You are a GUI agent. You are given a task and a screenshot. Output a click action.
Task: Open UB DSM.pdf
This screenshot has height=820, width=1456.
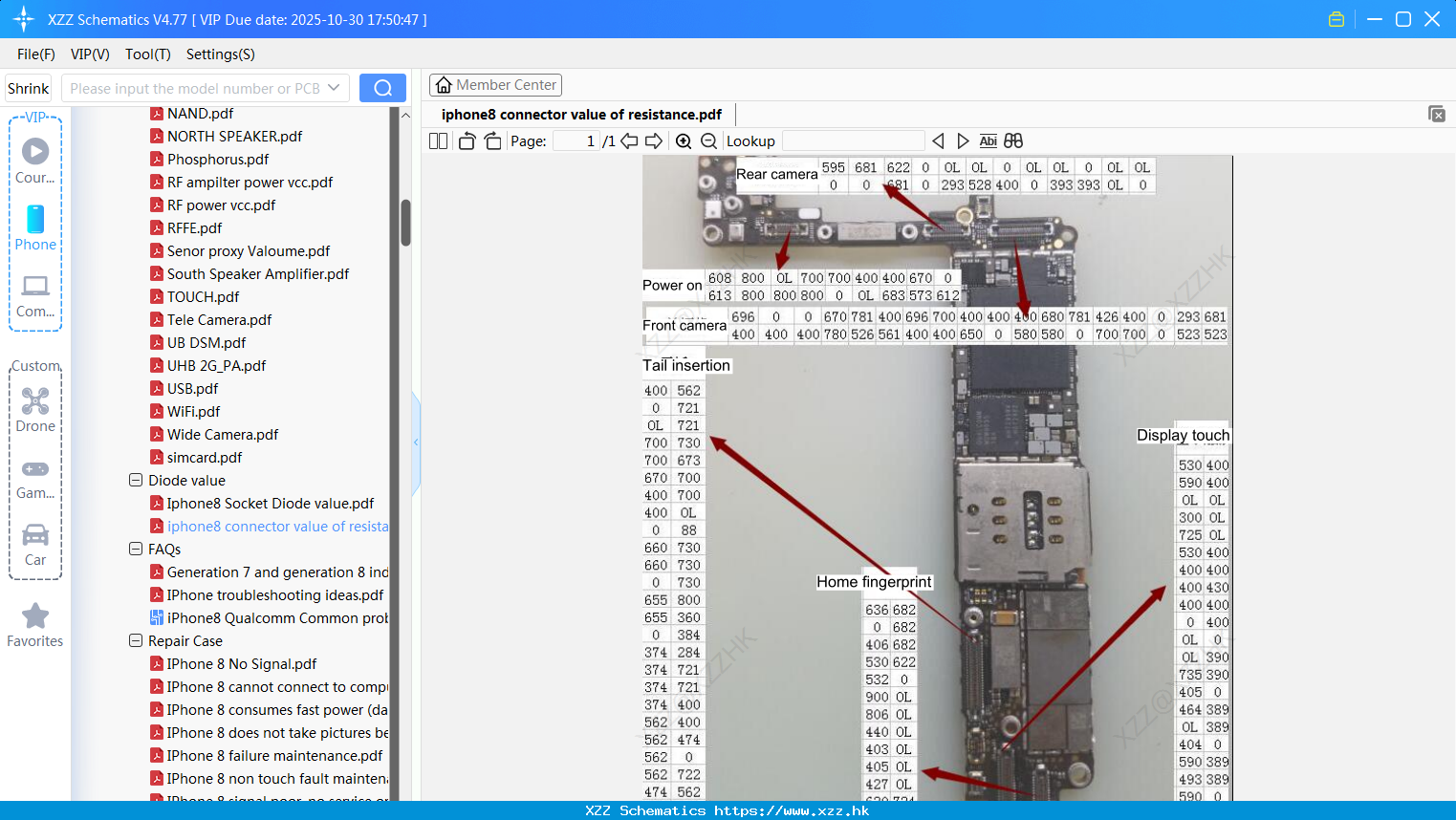[206, 342]
